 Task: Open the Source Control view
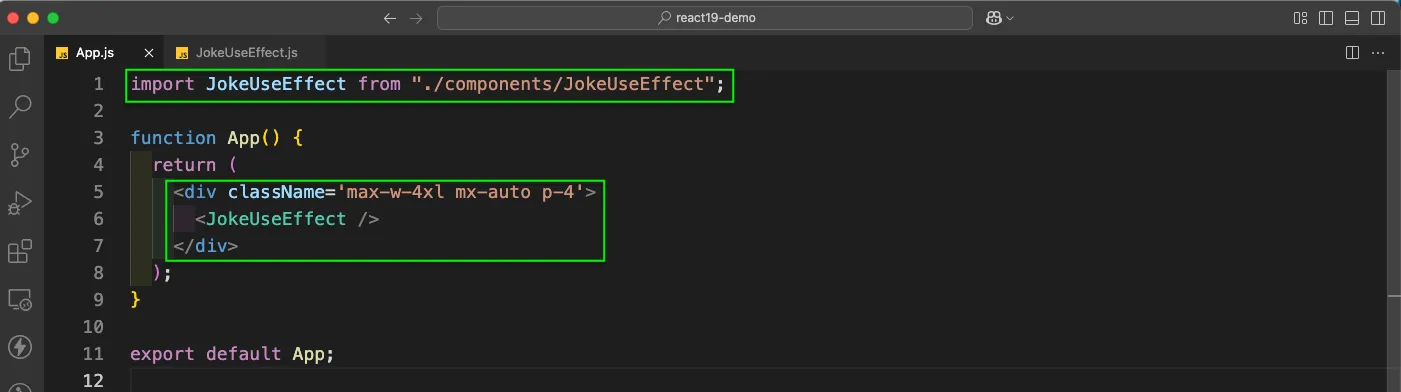[x=19, y=154]
